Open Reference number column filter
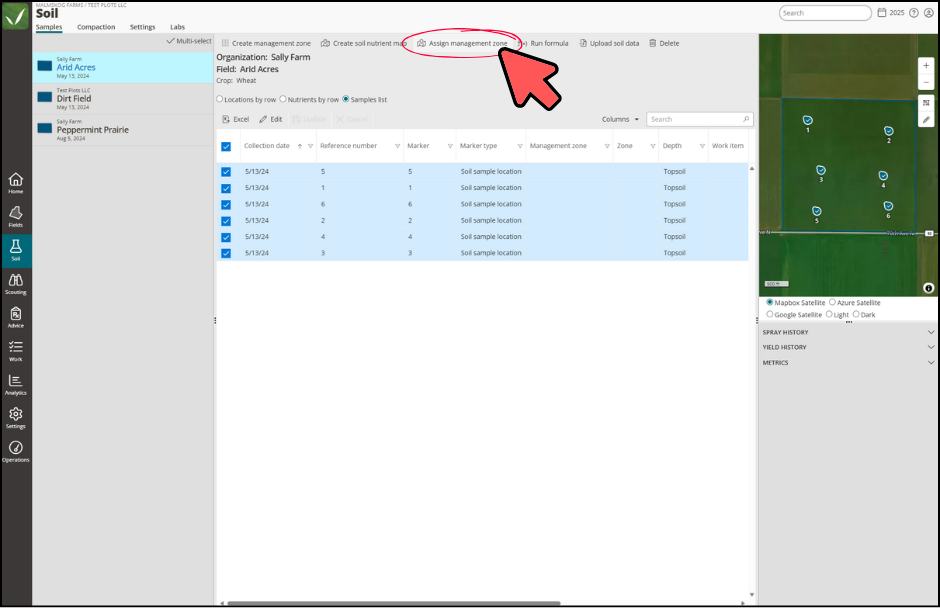 tap(397, 146)
